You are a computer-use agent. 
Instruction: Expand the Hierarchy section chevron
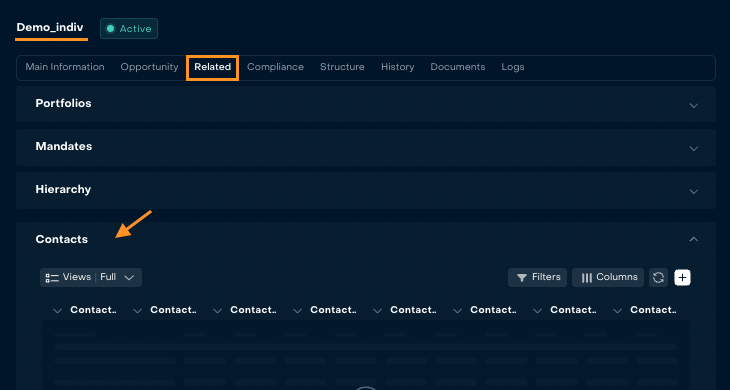[x=694, y=191]
